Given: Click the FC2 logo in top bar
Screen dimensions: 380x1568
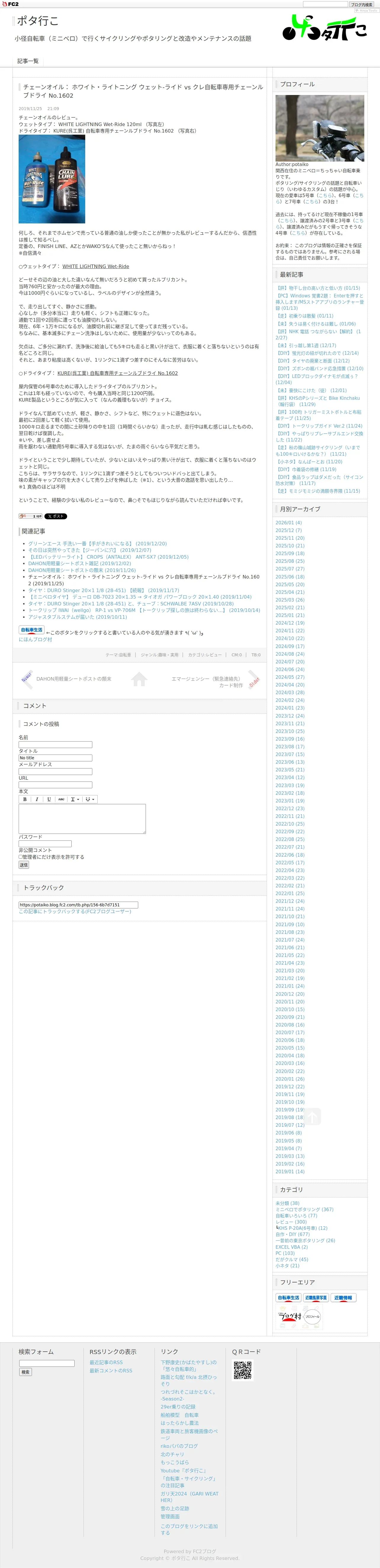Looking at the screenshot, I should (x=10, y=4).
